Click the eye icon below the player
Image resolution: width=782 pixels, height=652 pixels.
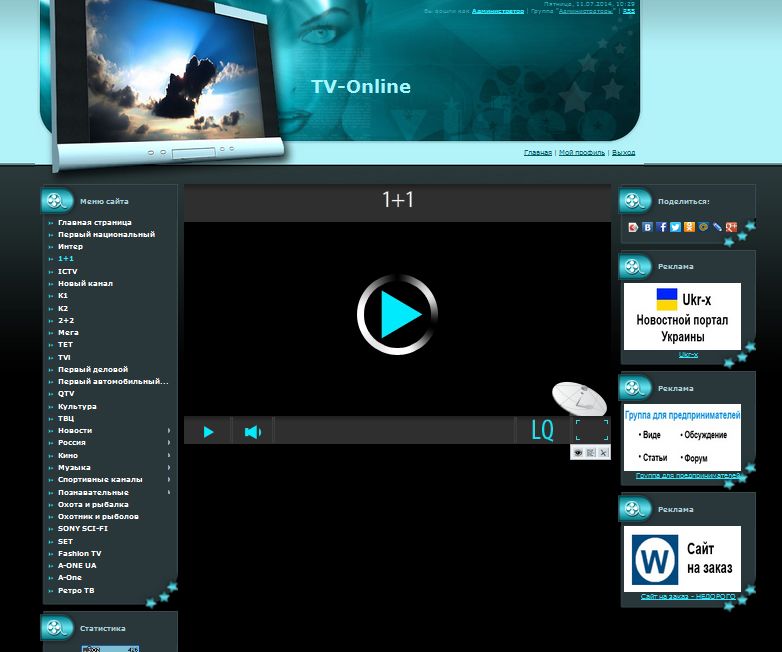click(x=578, y=453)
